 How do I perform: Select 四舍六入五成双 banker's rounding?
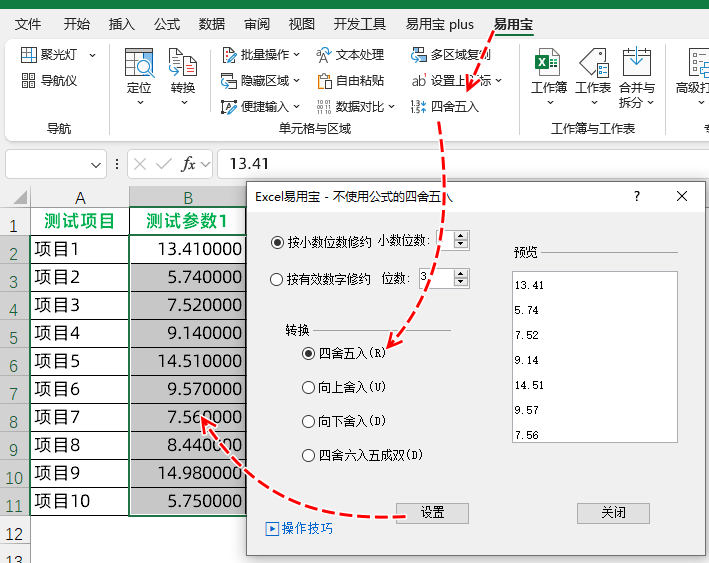click(x=308, y=455)
